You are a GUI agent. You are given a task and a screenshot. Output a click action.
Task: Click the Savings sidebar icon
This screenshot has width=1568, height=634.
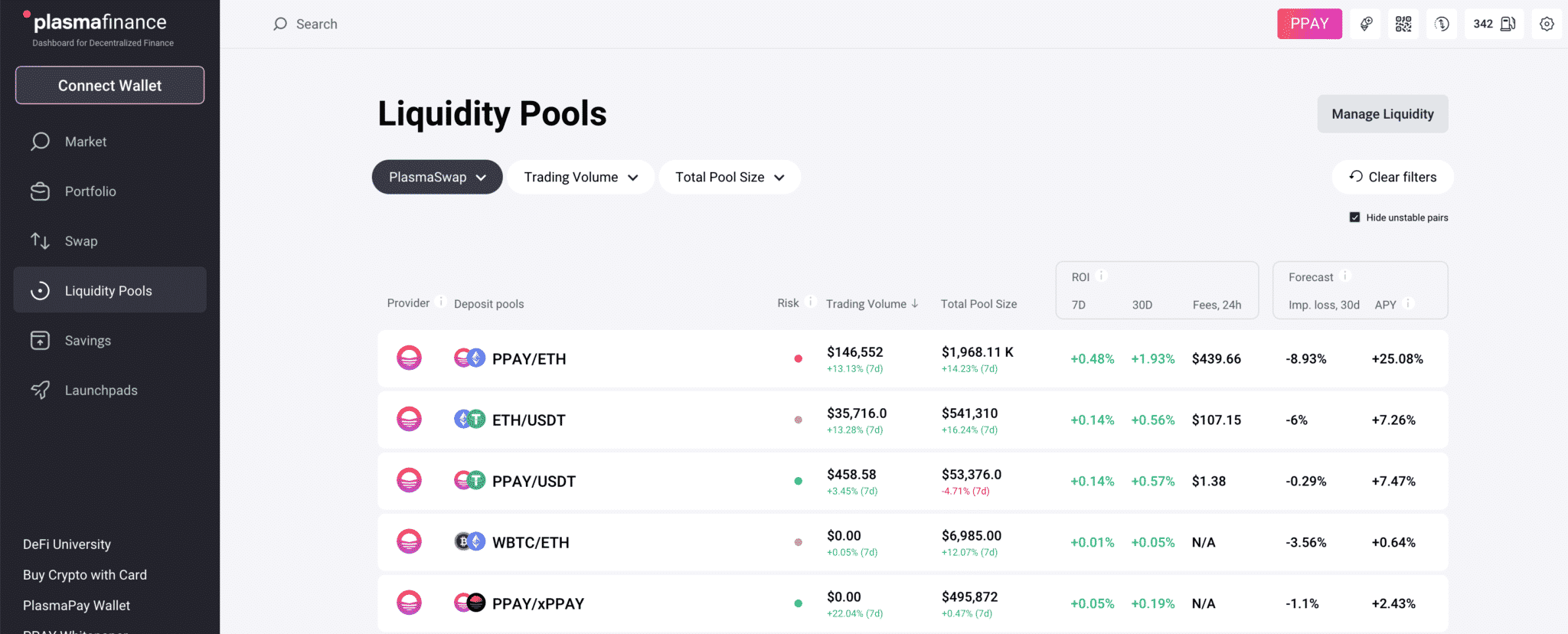pyautogui.click(x=40, y=341)
